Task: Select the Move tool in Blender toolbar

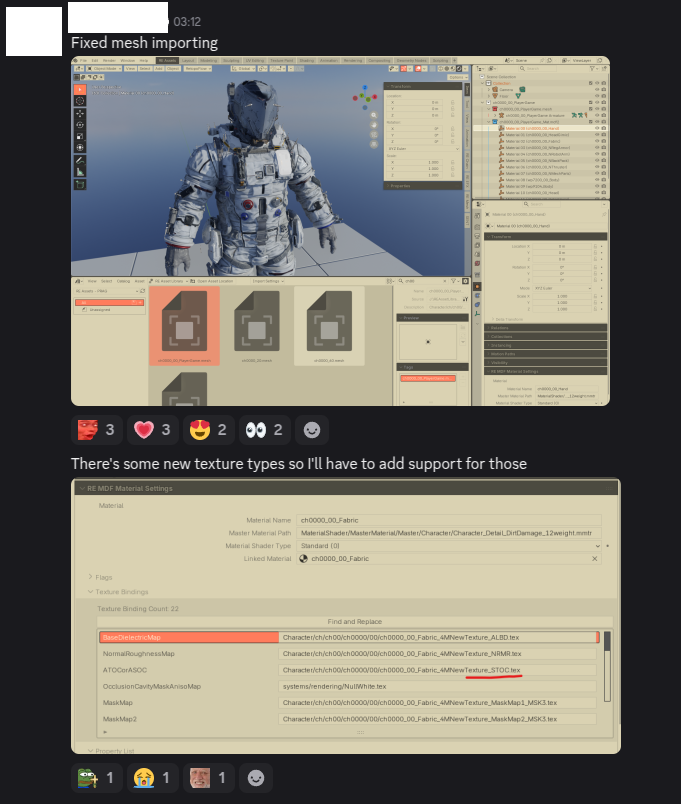Action: pyautogui.click(x=80, y=113)
